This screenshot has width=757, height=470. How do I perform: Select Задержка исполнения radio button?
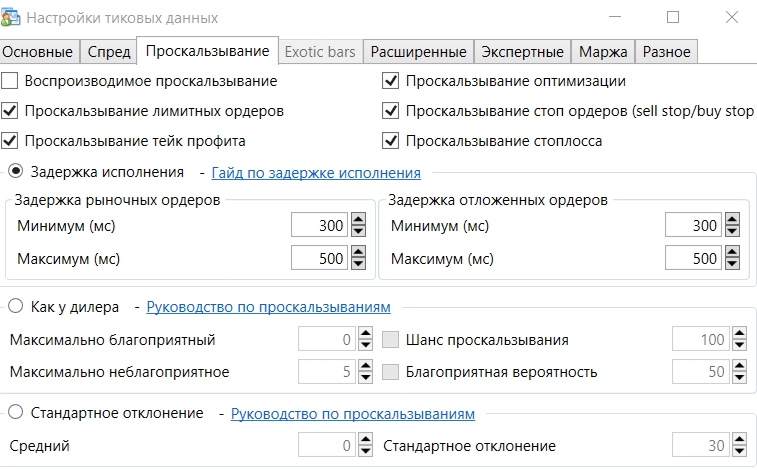coord(15,171)
